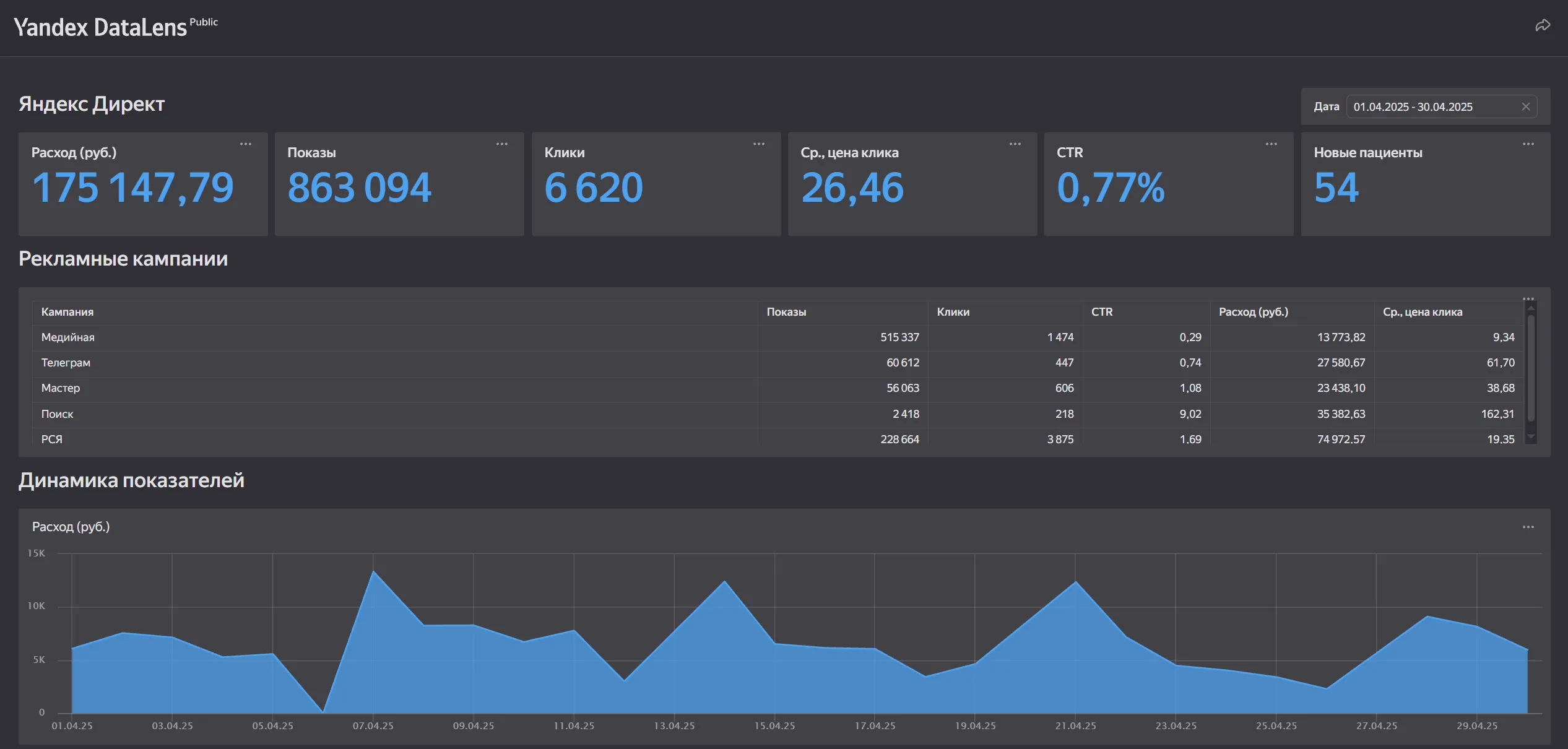Viewport: 1568px width, 749px height.
Task: Click the 07.04.25 peak on the chart
Action: click(373, 572)
